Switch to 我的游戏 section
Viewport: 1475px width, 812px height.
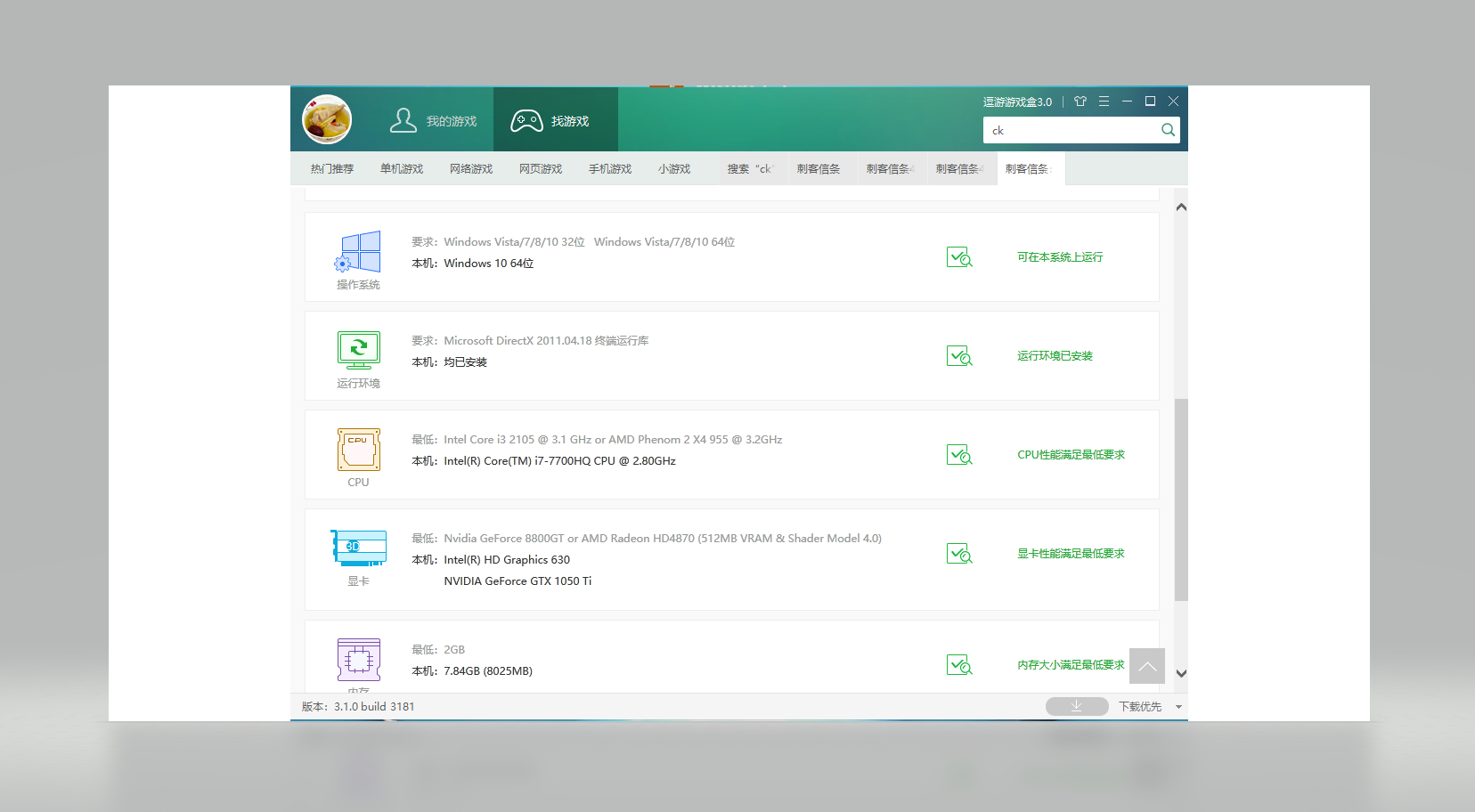tap(434, 120)
